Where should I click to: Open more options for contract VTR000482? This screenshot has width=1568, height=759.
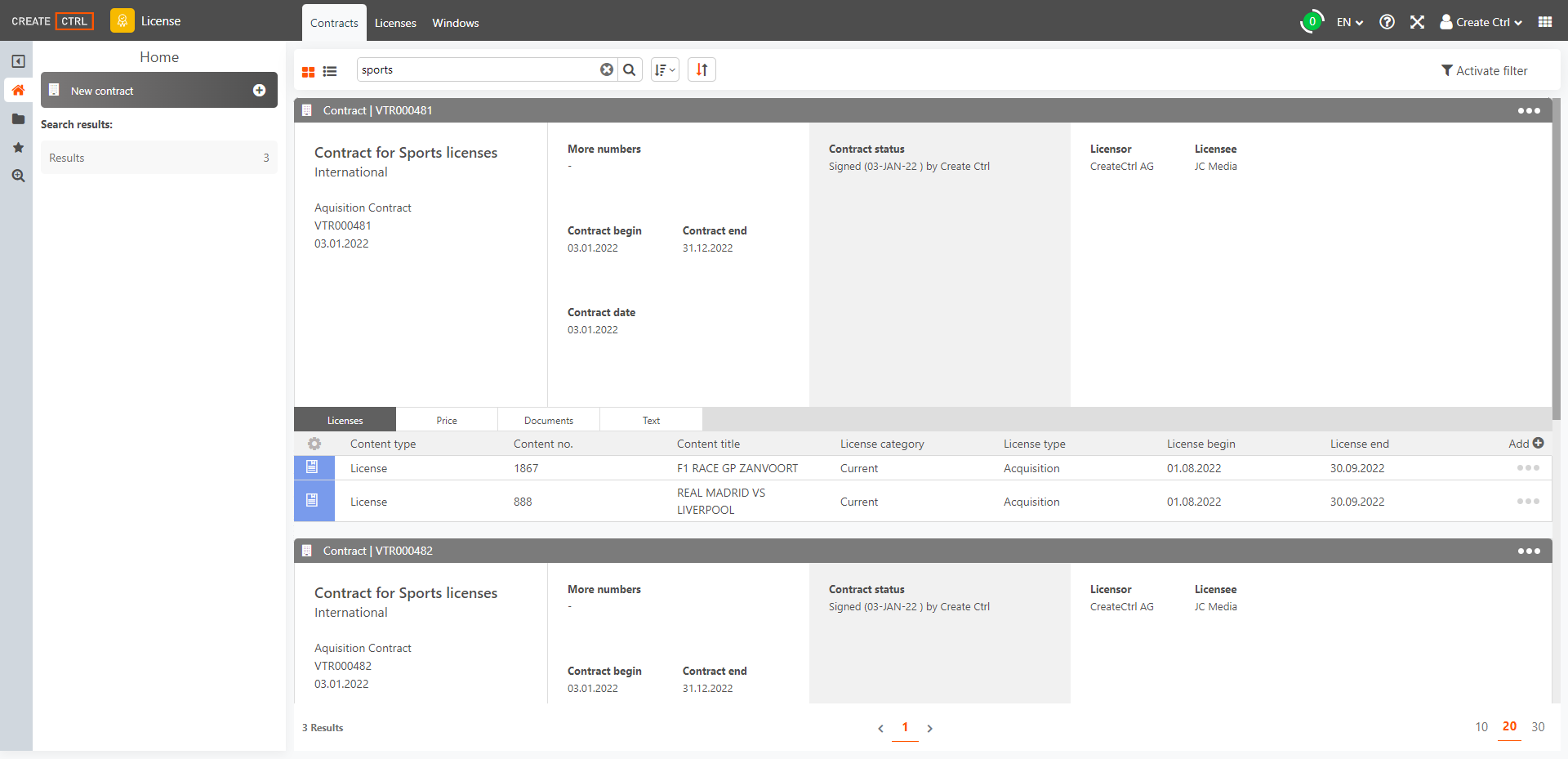tap(1529, 551)
